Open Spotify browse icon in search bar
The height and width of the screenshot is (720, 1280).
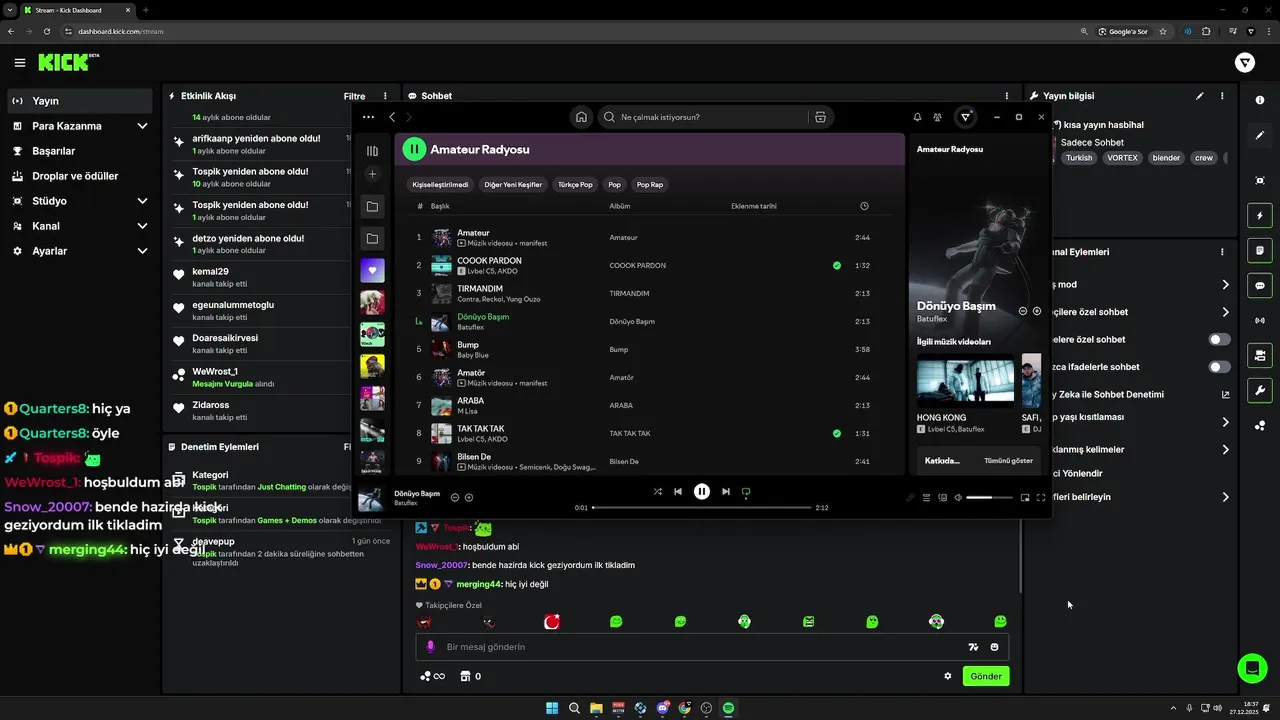point(820,117)
